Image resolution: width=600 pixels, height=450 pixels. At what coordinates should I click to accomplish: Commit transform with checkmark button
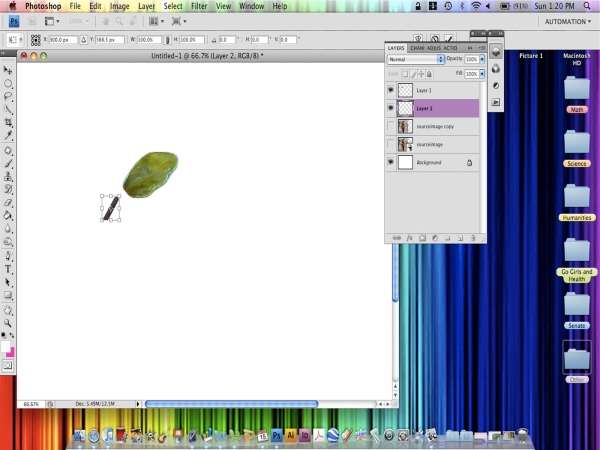coord(448,39)
